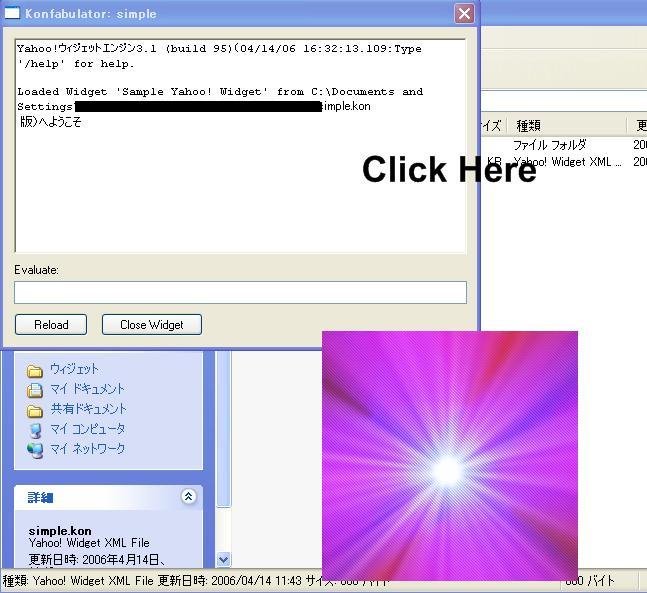Click the マイ ネットワーク link
This screenshot has height=593, width=647.
(x=87, y=449)
